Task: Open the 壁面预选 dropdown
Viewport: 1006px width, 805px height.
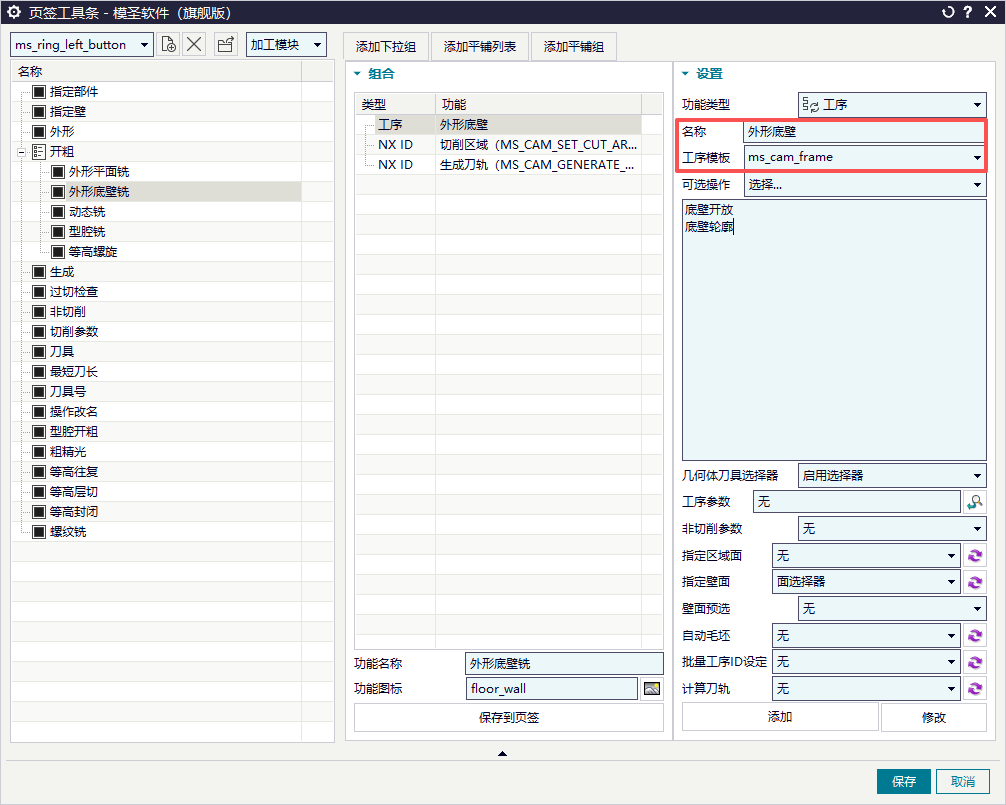Action: (892, 608)
